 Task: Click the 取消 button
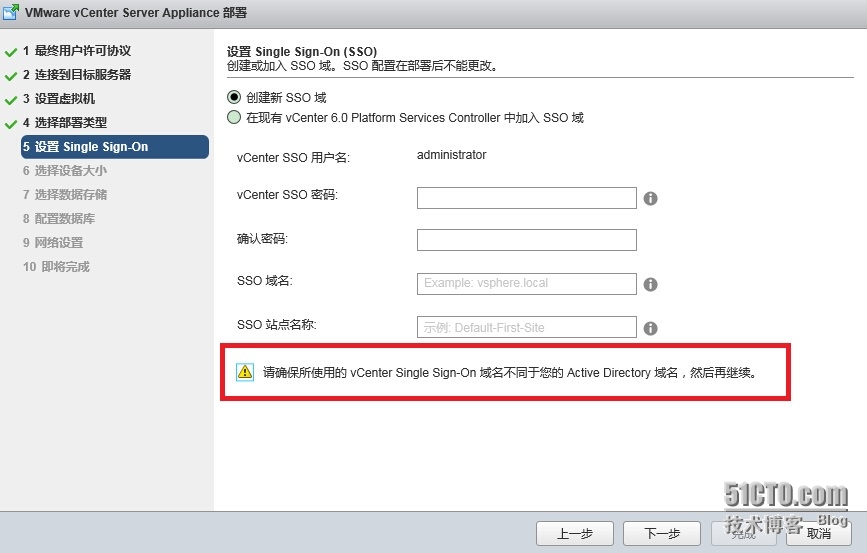coord(819,534)
